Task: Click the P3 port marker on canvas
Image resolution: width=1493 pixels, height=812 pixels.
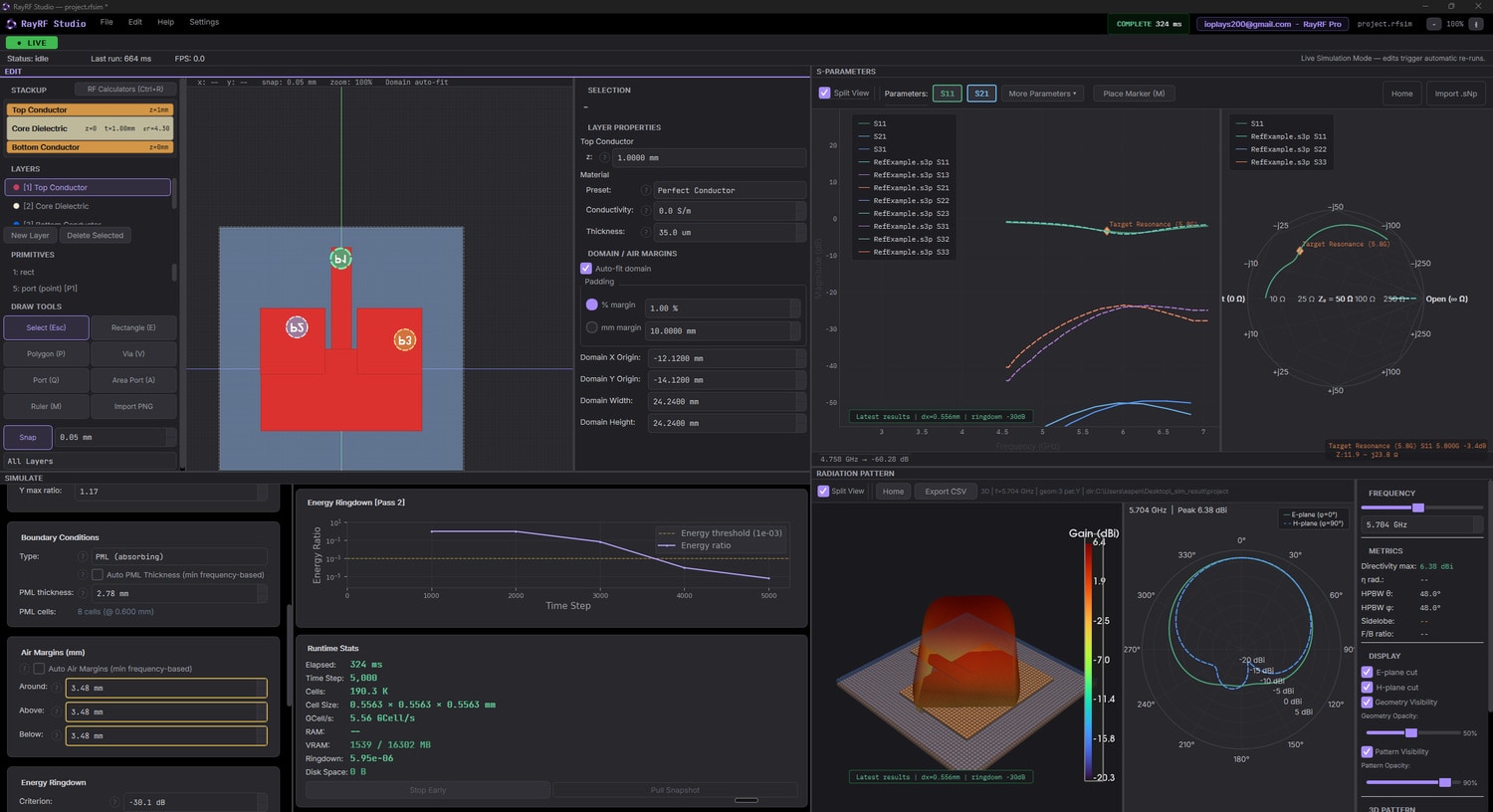Action: coord(404,340)
